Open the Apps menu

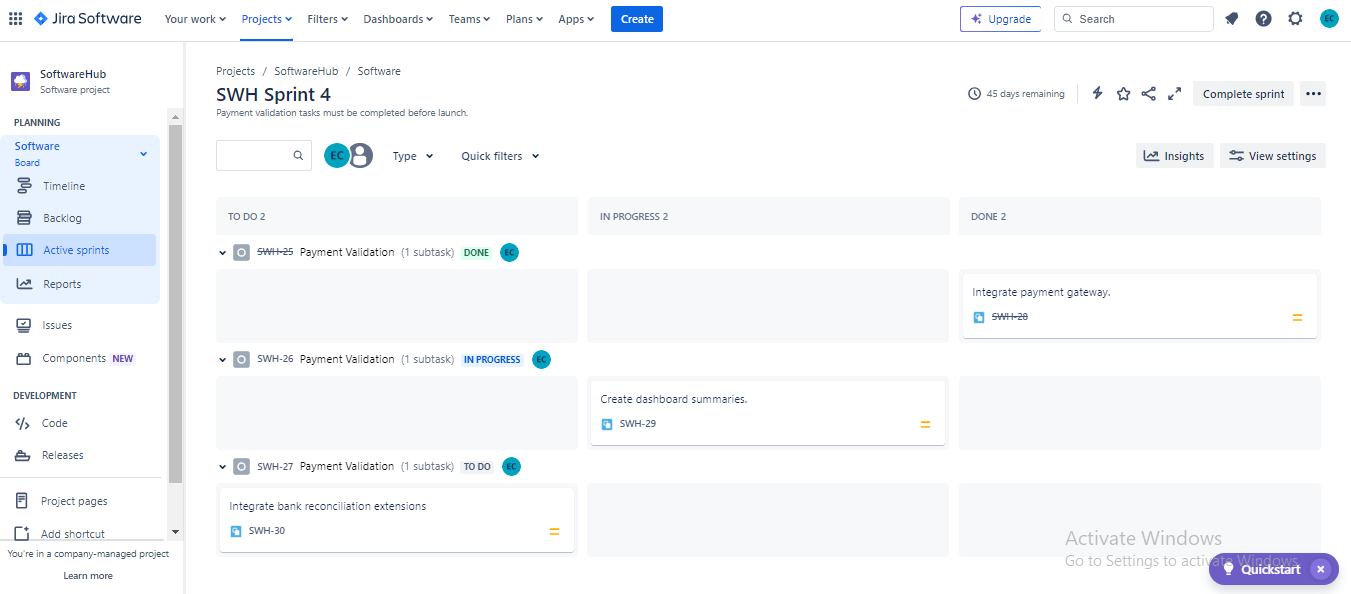pos(576,19)
